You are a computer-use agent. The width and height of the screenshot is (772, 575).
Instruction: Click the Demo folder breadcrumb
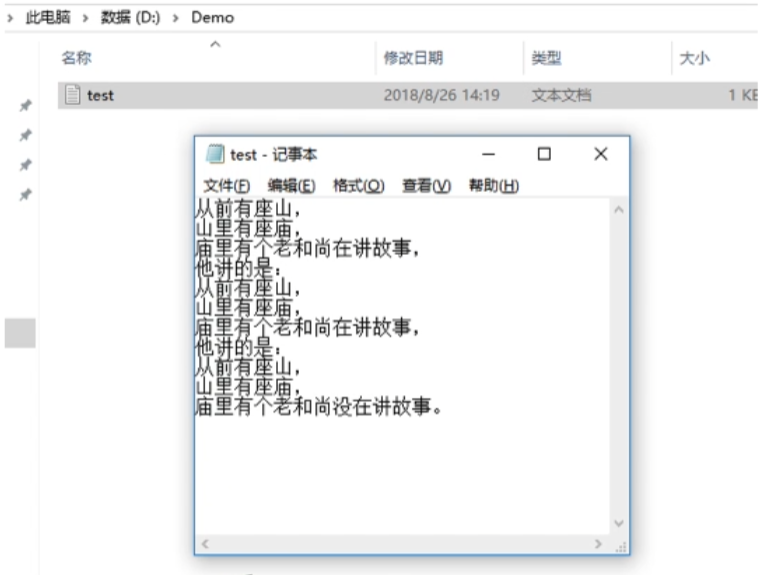click(x=213, y=18)
